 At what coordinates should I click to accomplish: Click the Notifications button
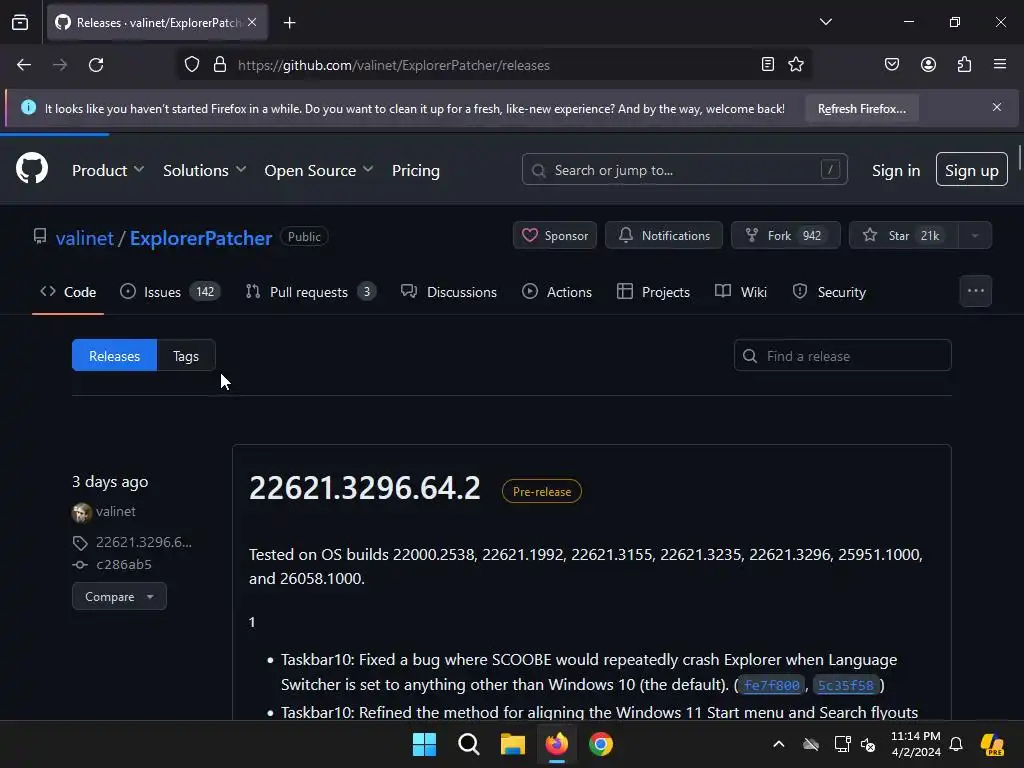[664, 236]
